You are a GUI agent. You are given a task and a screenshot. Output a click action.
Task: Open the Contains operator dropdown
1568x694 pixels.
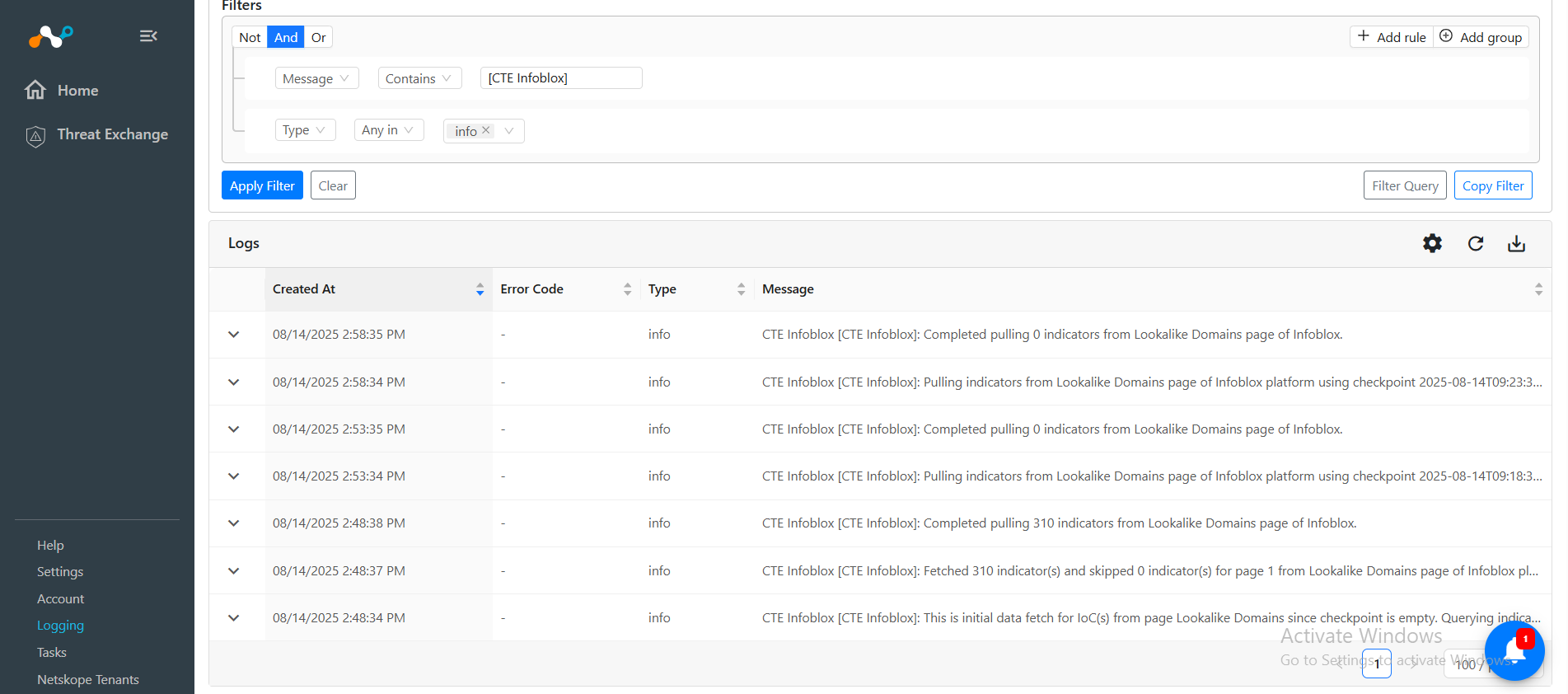click(x=419, y=78)
